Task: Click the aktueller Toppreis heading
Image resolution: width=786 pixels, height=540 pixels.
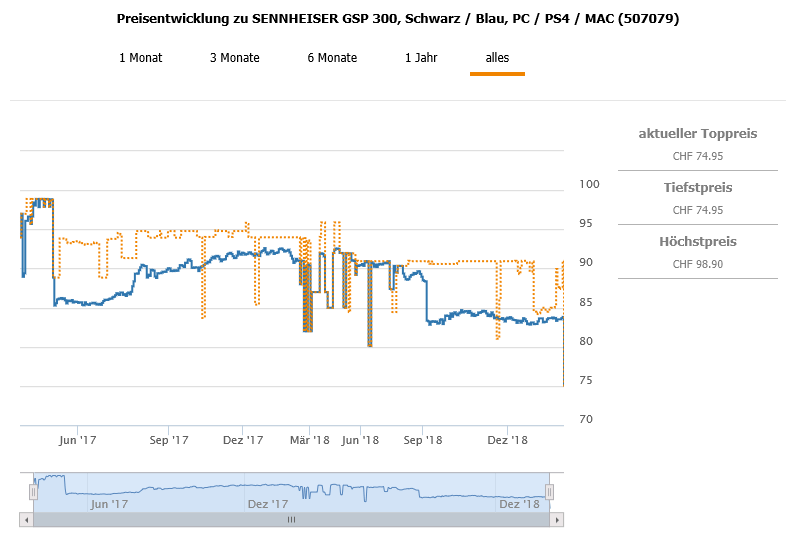Action: tap(698, 134)
